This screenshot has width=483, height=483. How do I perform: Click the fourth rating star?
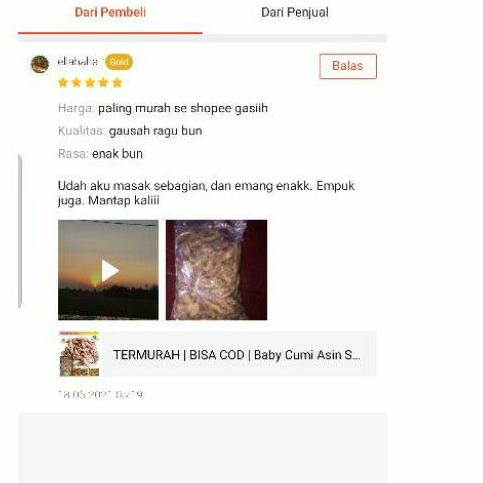point(104,82)
